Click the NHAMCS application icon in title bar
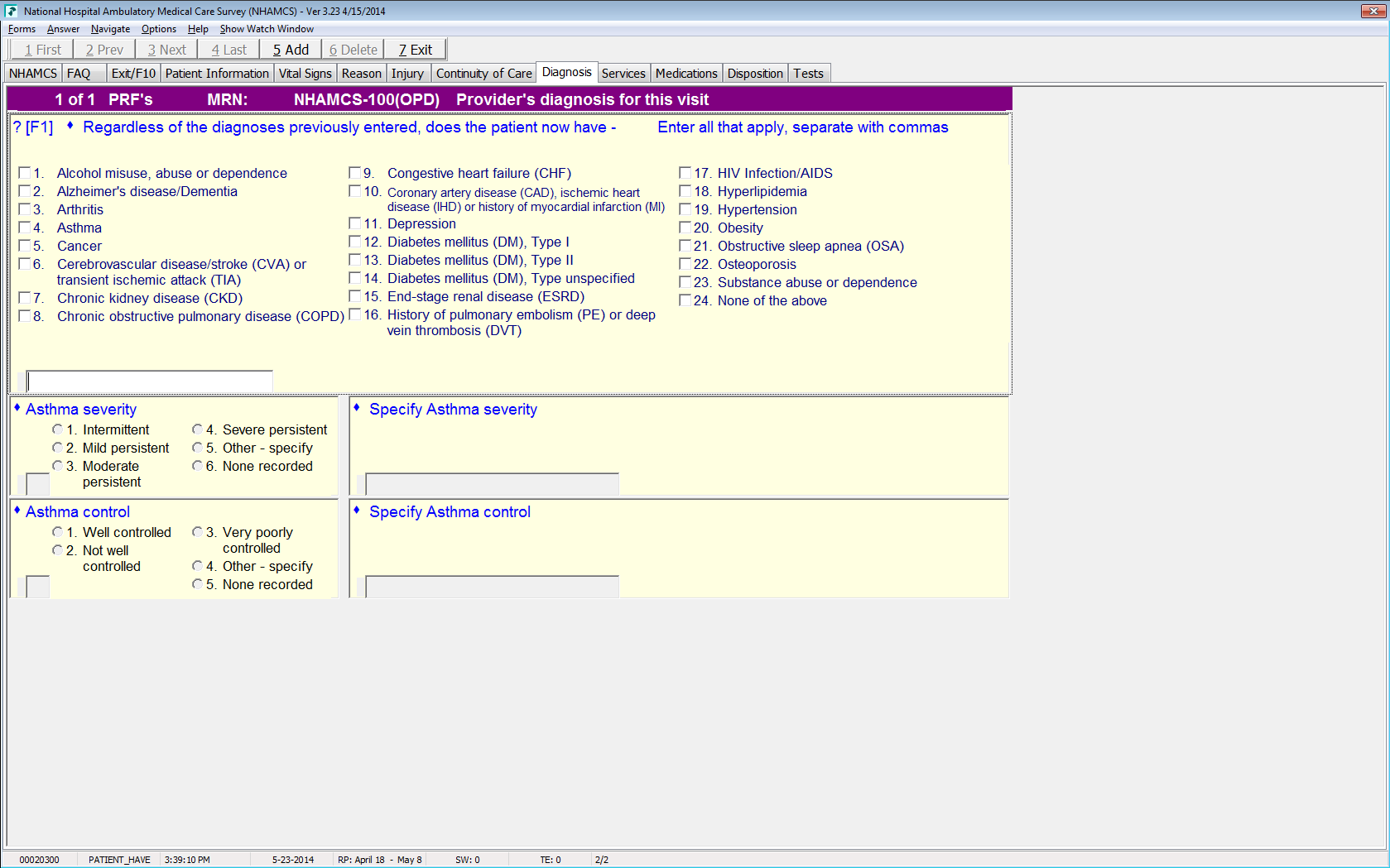 pyautogui.click(x=11, y=11)
